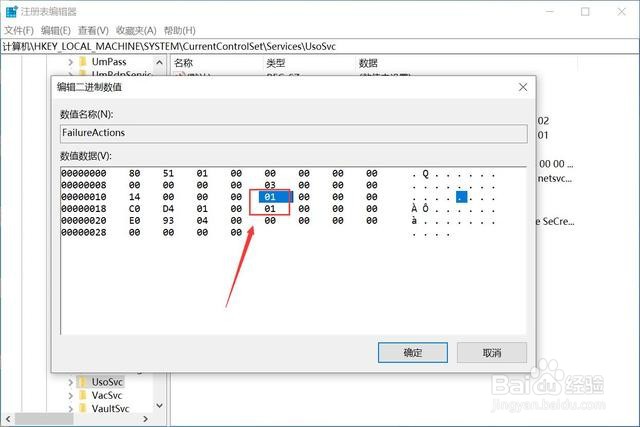640x427 pixels.
Task: Click ASCII character à in row 00000020
Action: (414, 221)
